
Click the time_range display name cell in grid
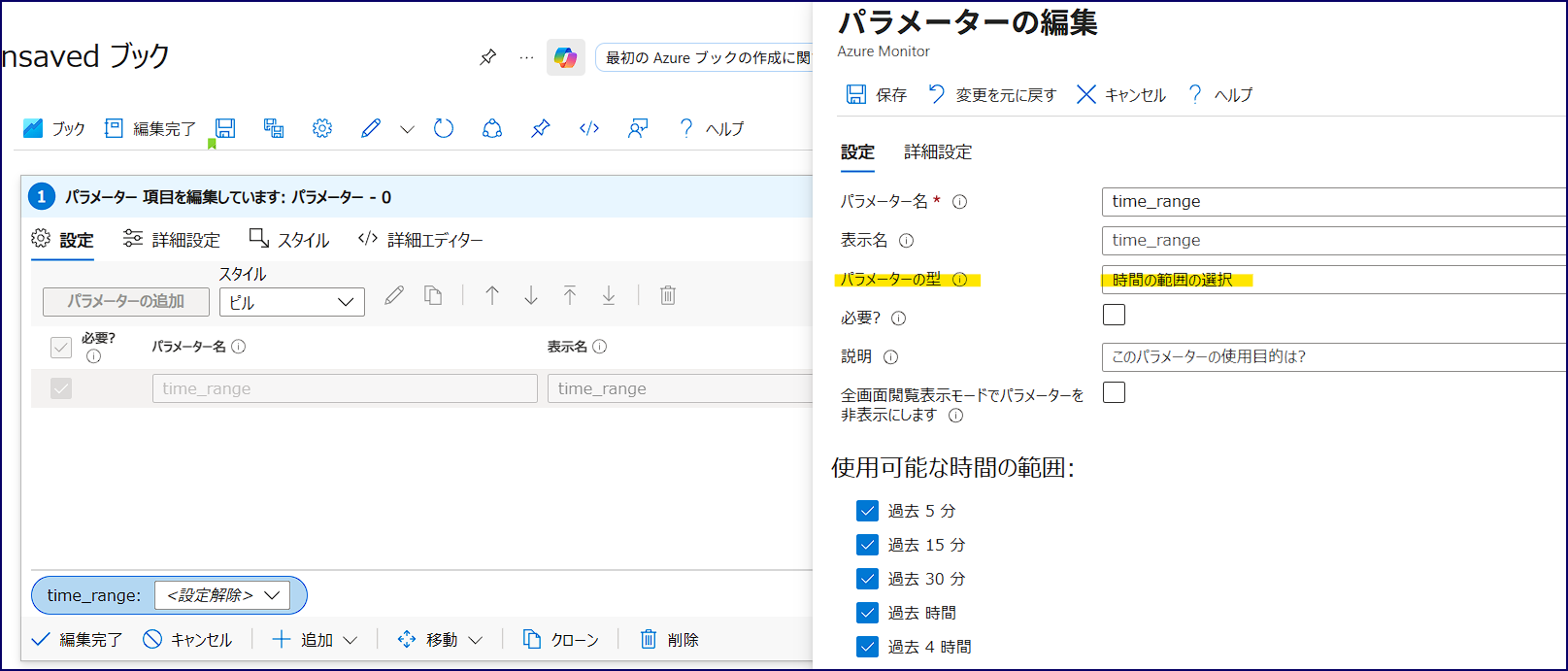click(681, 388)
